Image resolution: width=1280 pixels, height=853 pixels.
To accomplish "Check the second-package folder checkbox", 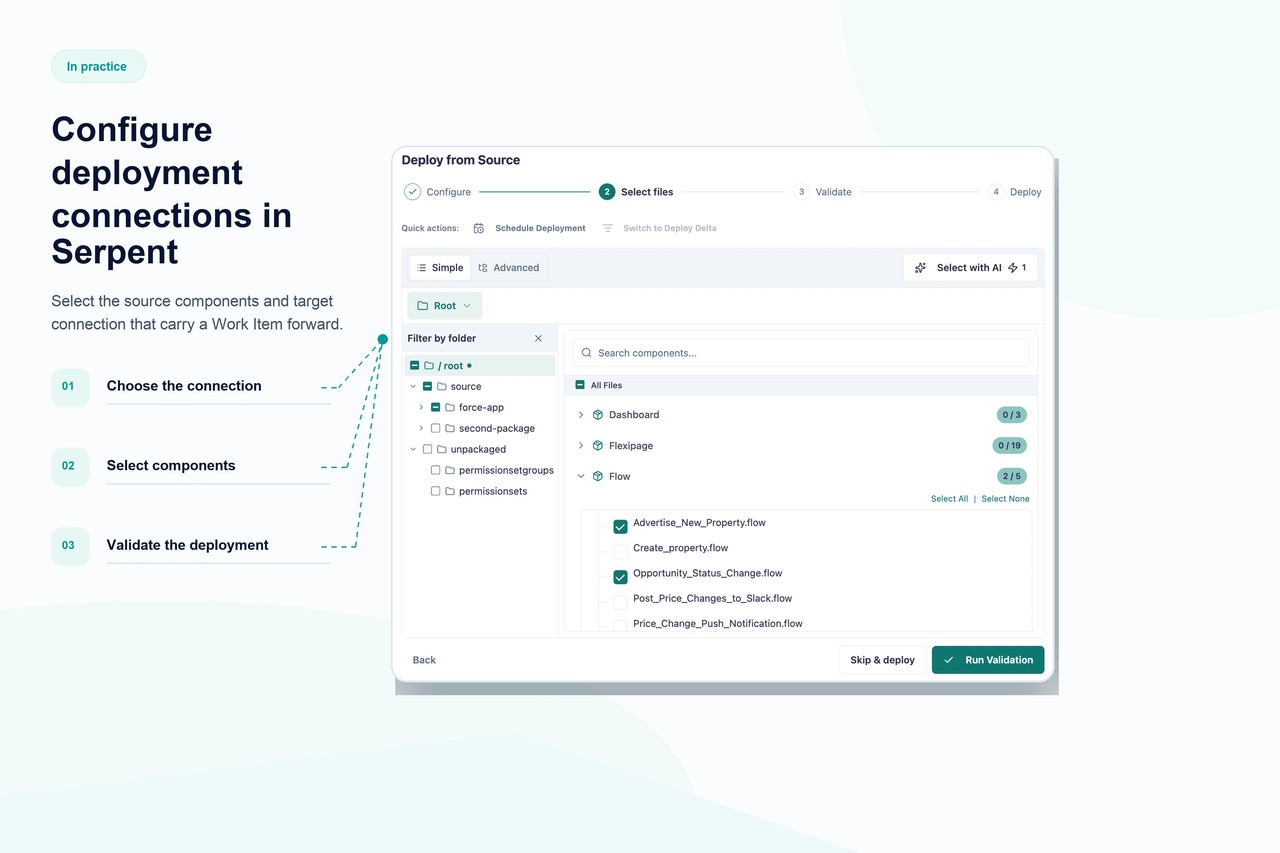I will coord(436,429).
